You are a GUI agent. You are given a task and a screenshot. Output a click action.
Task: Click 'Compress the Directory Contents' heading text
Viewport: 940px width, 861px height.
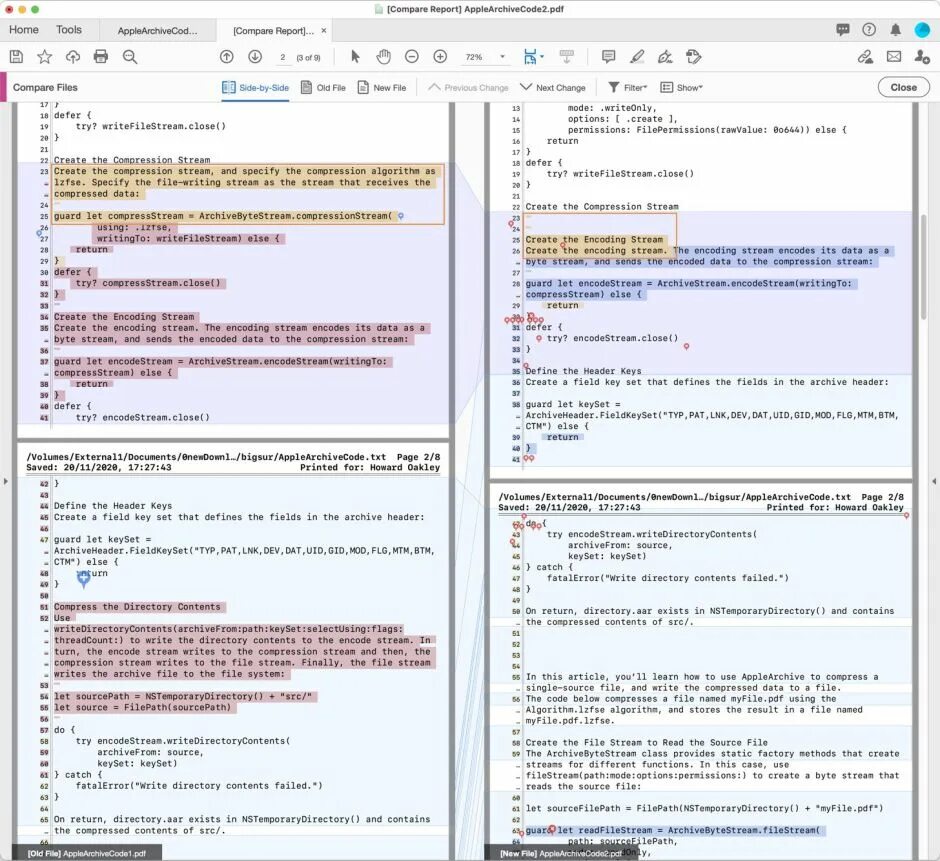pyautogui.click(x=137, y=607)
